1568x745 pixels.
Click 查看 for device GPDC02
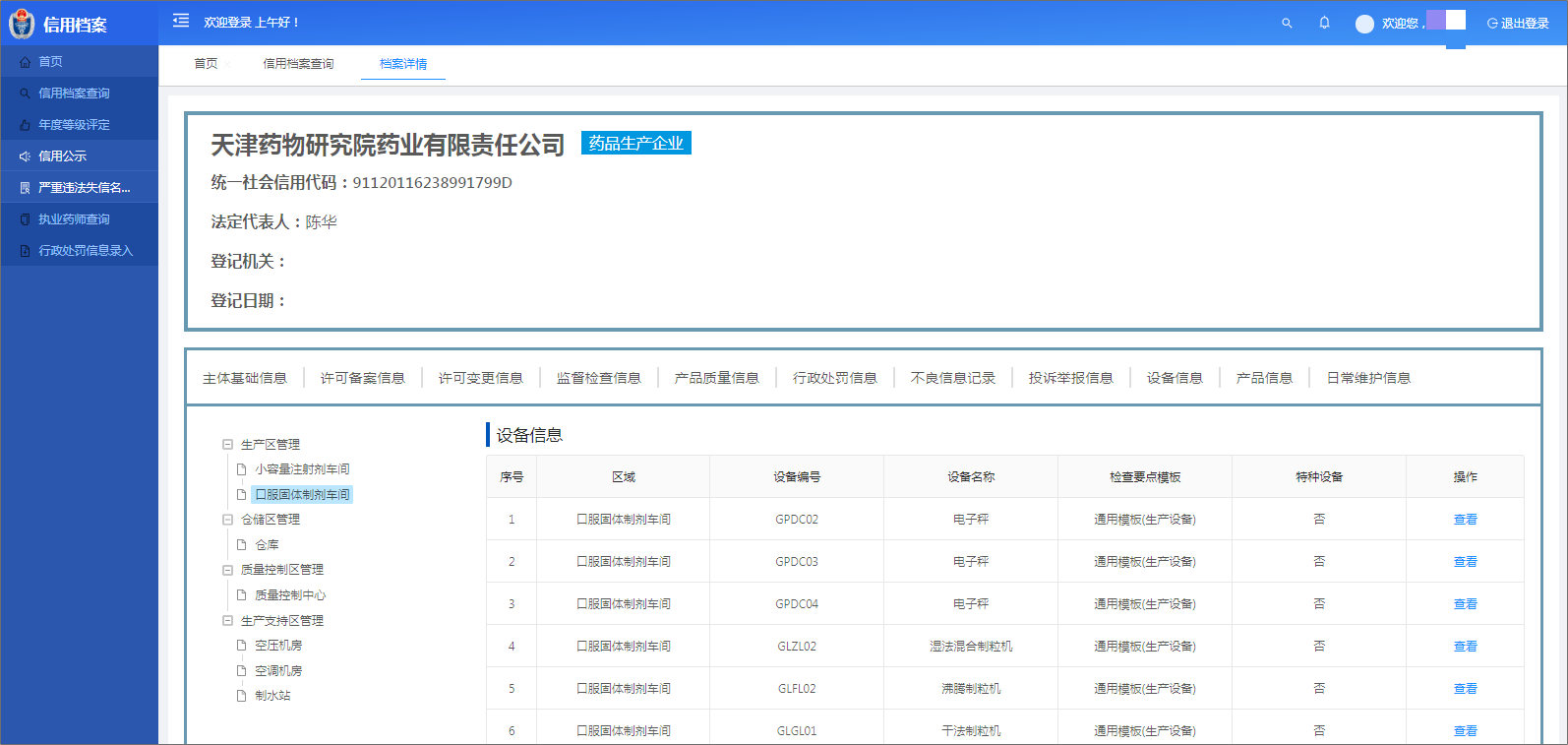point(1465,520)
